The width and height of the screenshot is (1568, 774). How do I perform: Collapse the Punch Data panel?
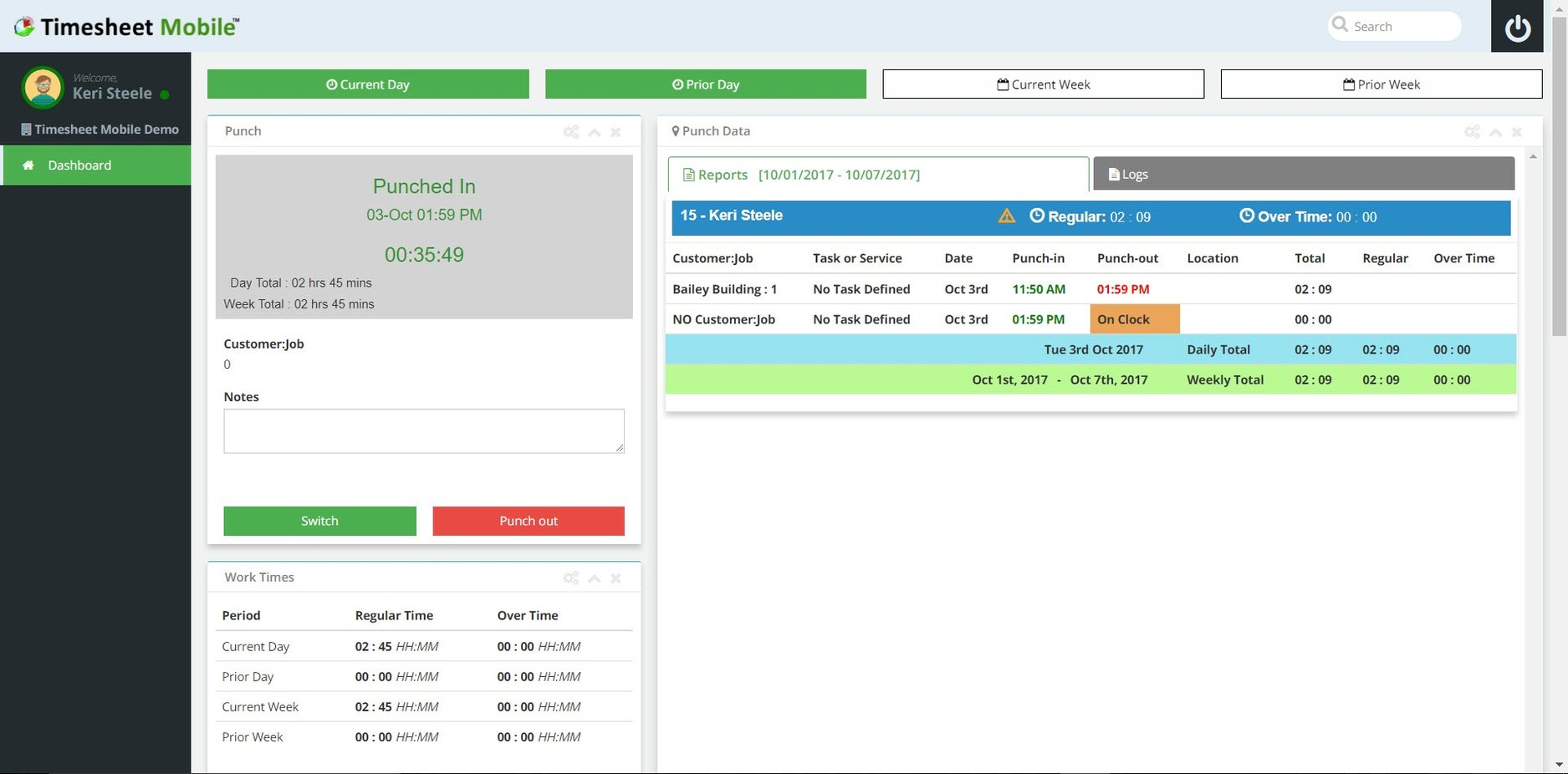(x=1495, y=132)
